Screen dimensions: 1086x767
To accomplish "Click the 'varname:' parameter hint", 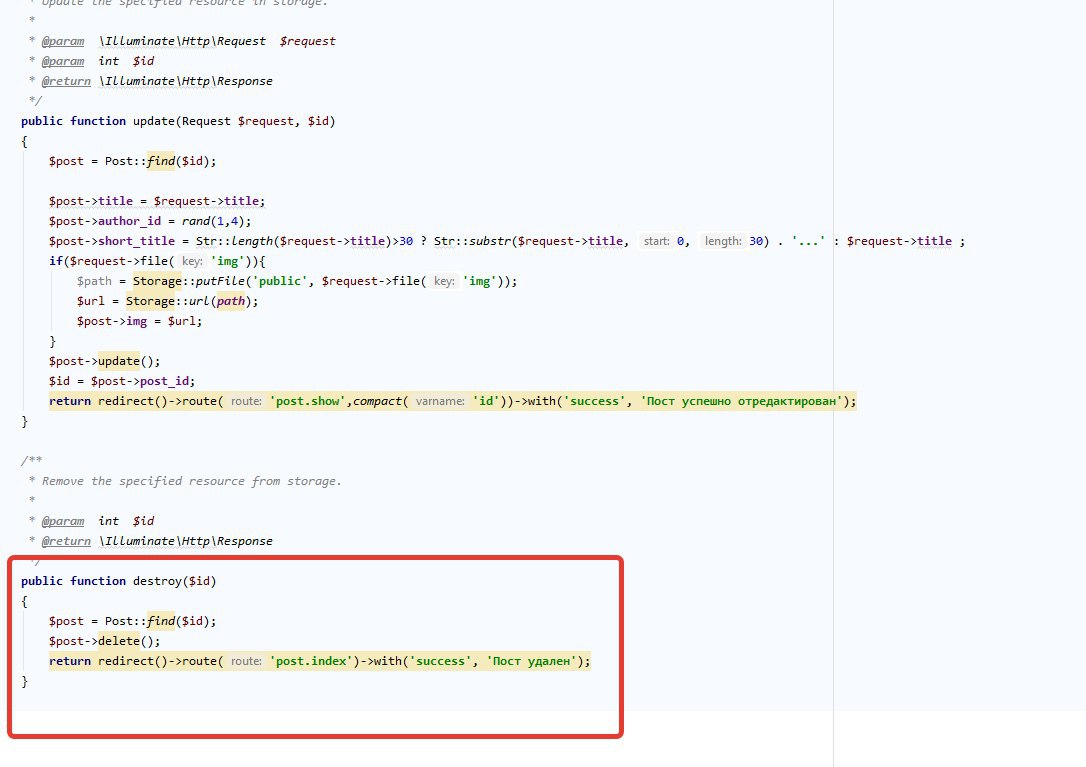I will point(440,401).
